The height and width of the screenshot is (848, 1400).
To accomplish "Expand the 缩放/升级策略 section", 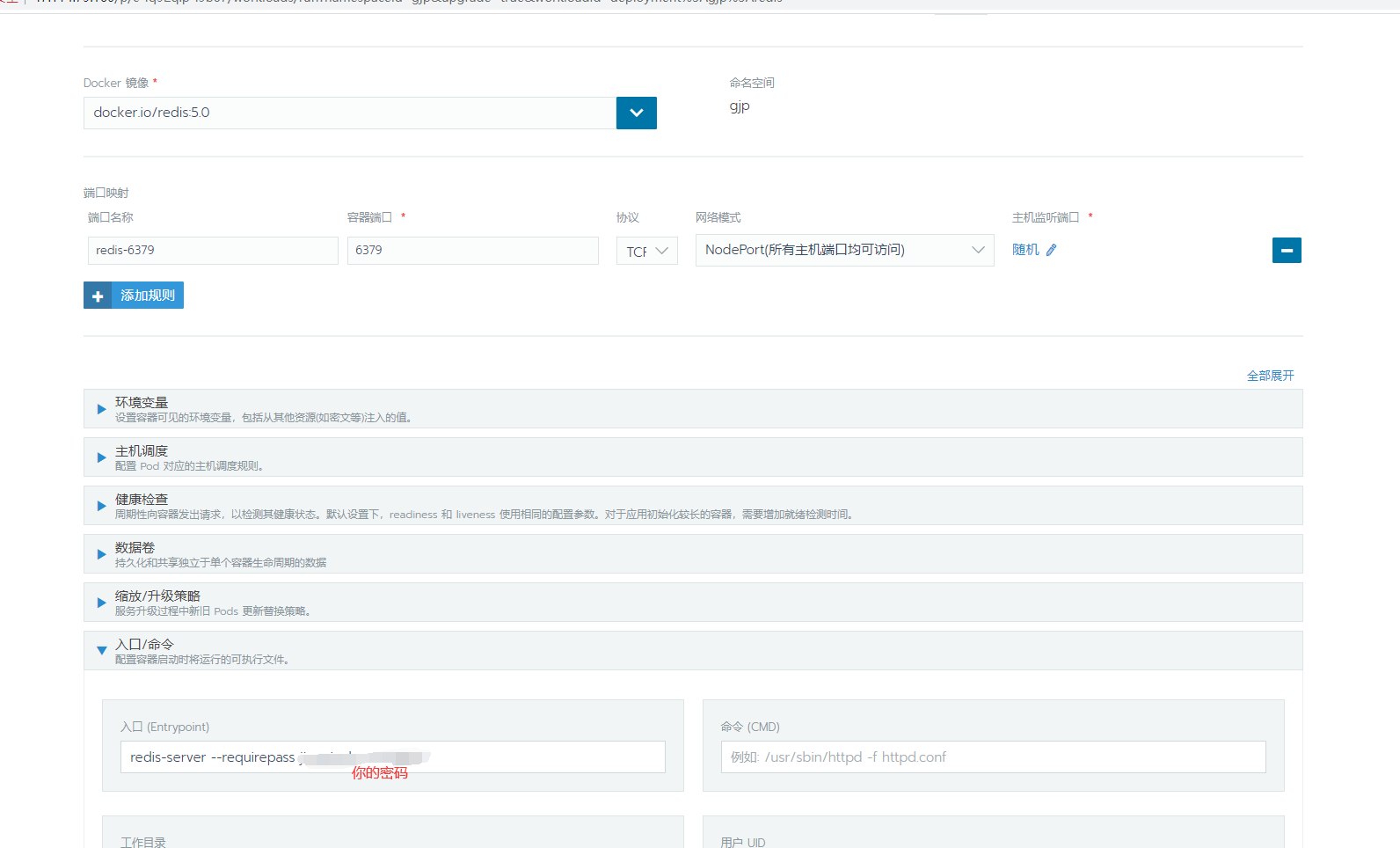I will pos(693,603).
